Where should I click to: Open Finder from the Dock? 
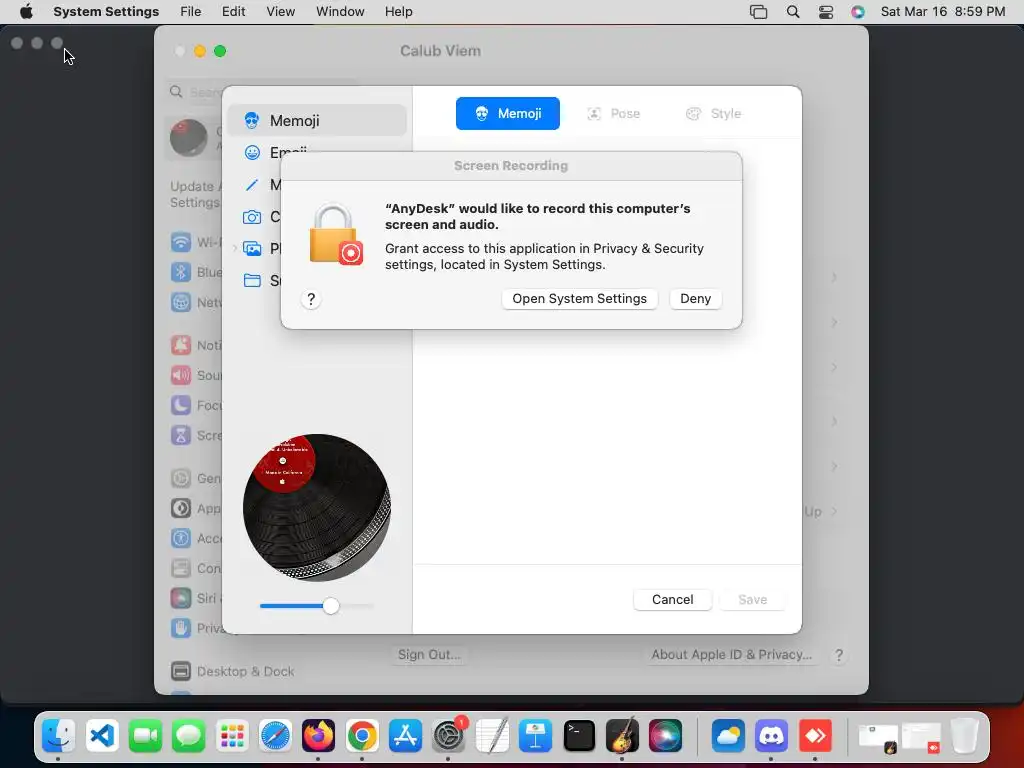coord(58,736)
